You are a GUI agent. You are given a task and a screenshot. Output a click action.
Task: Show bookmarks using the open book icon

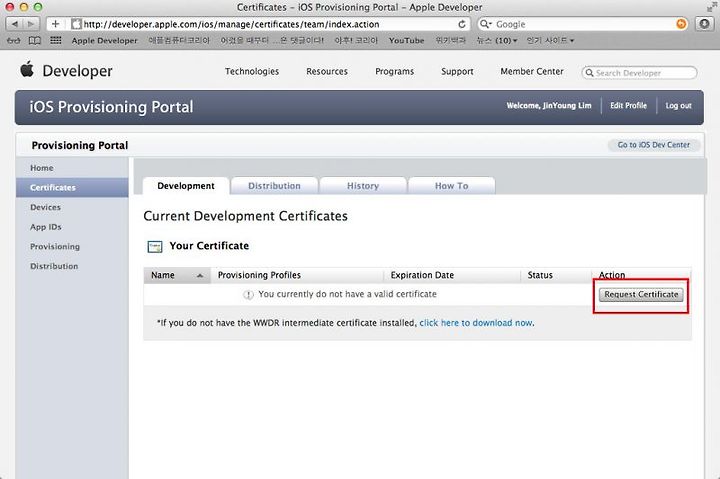pos(34,40)
